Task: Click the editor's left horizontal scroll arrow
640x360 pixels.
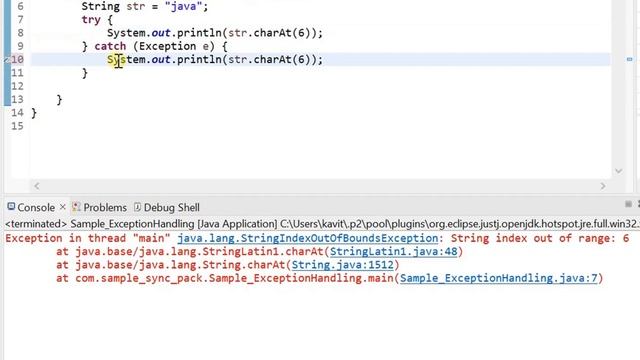Action: coord(37,186)
